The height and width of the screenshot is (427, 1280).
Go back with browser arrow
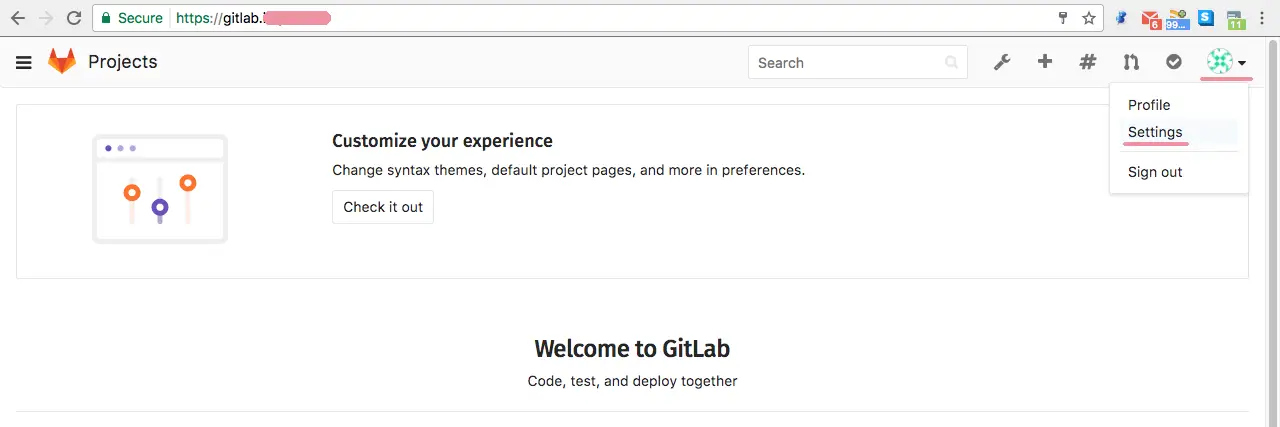pos(18,18)
